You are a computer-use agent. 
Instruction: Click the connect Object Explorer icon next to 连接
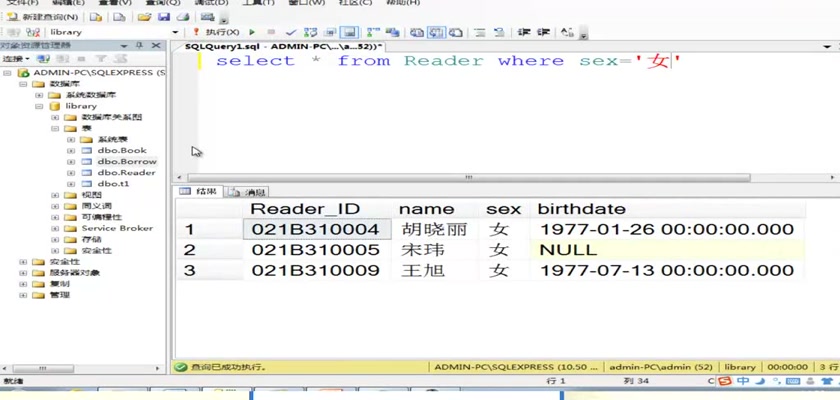coord(43,58)
